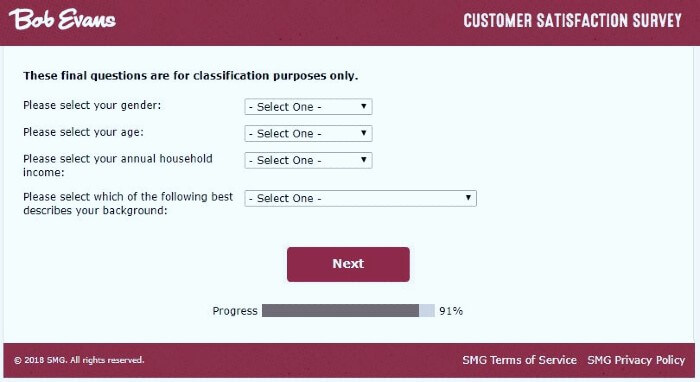The image size is (700, 382).
Task: Click the arrow on the gender dropdown
Action: 364,106
